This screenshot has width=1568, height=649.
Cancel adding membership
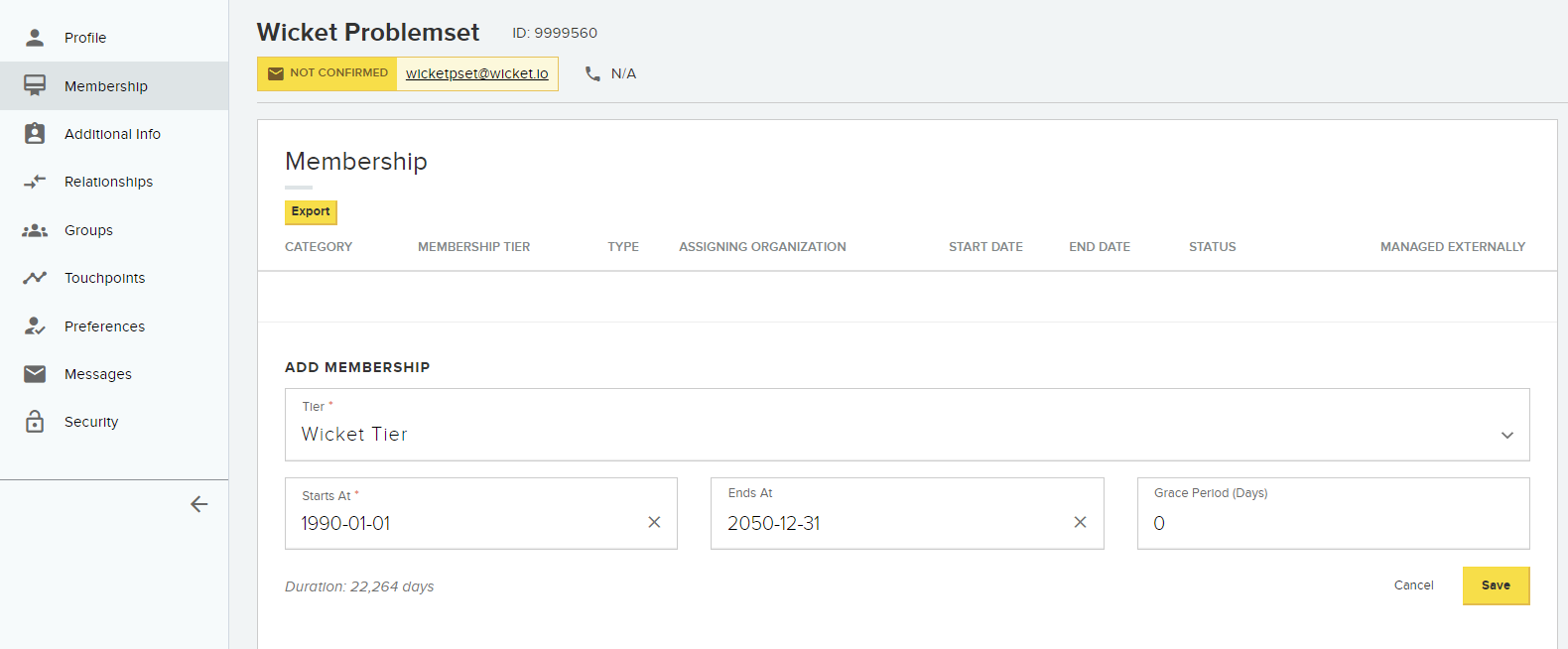(x=1413, y=585)
